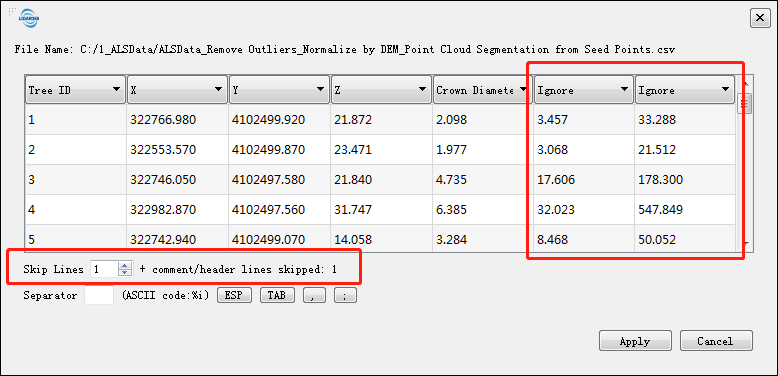Select the cell showing 178.300
This screenshot has height=376, width=778.
(685, 179)
